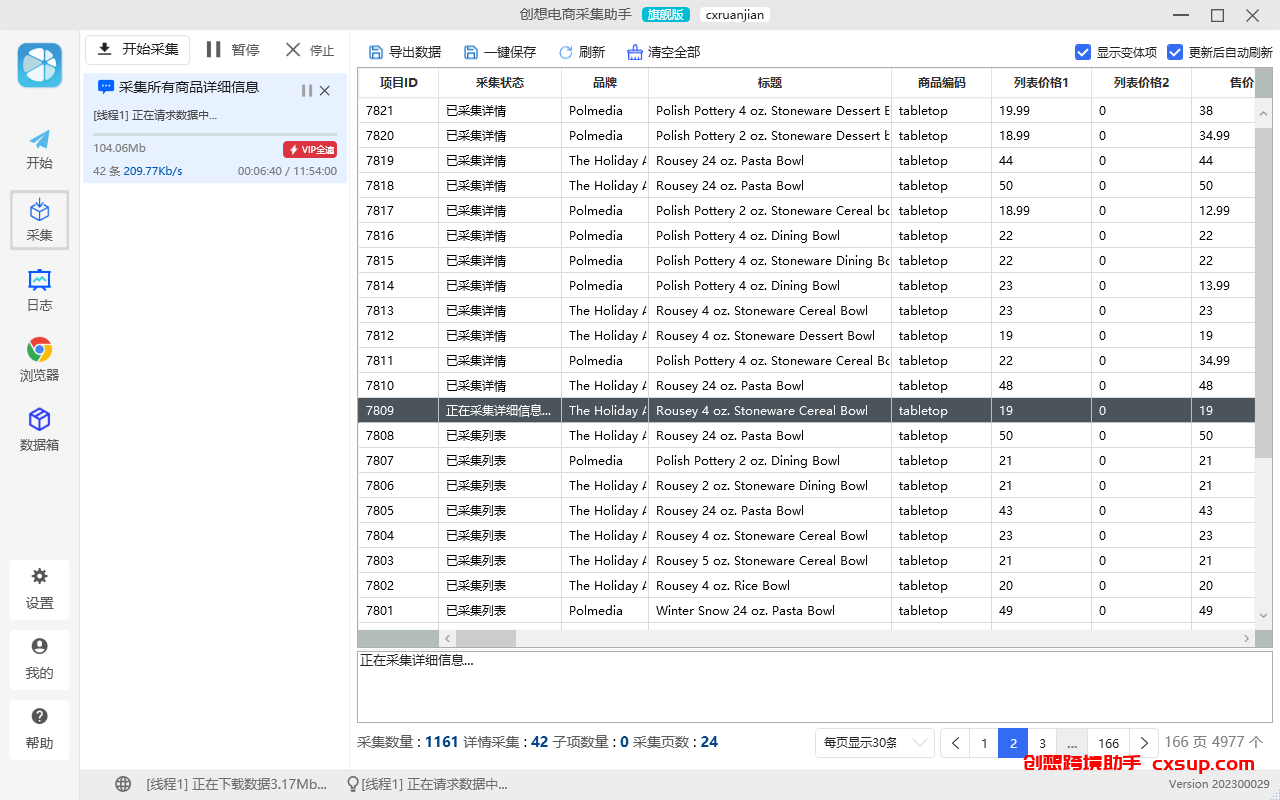Viewport: 1280px width, 800px height.
Task: Click 清空全部 toolbar item
Action: pos(663,52)
